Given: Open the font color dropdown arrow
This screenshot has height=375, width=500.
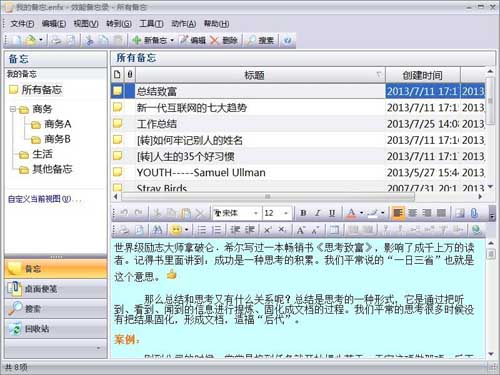Looking at the screenshot, I should [x=361, y=213].
